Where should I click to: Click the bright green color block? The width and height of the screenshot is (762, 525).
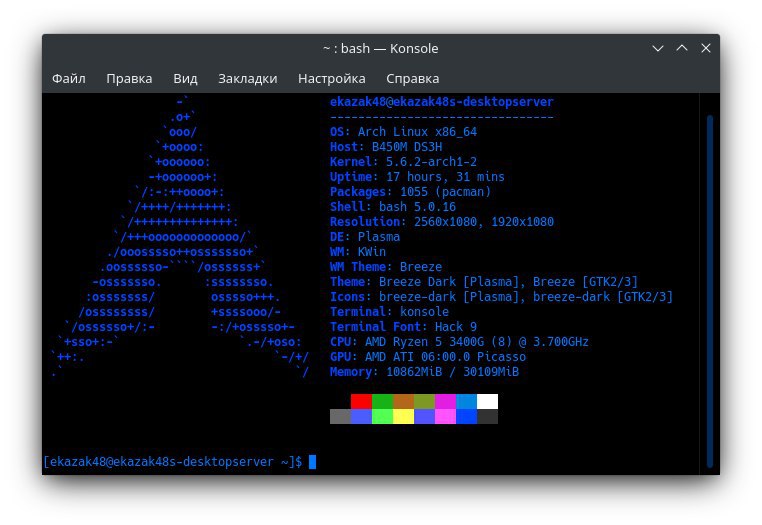point(382,416)
